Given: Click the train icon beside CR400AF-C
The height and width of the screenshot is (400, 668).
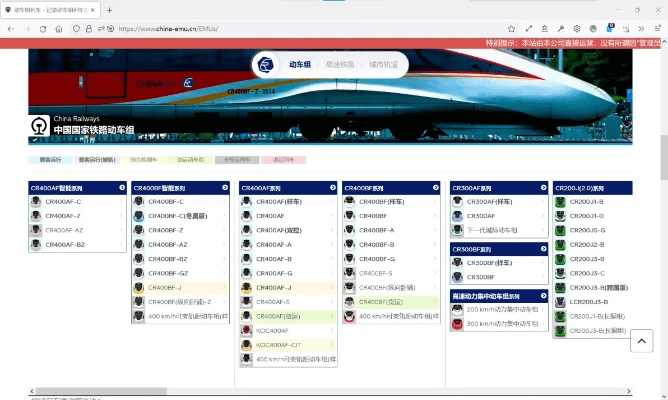Looking at the screenshot, I should pos(36,201).
